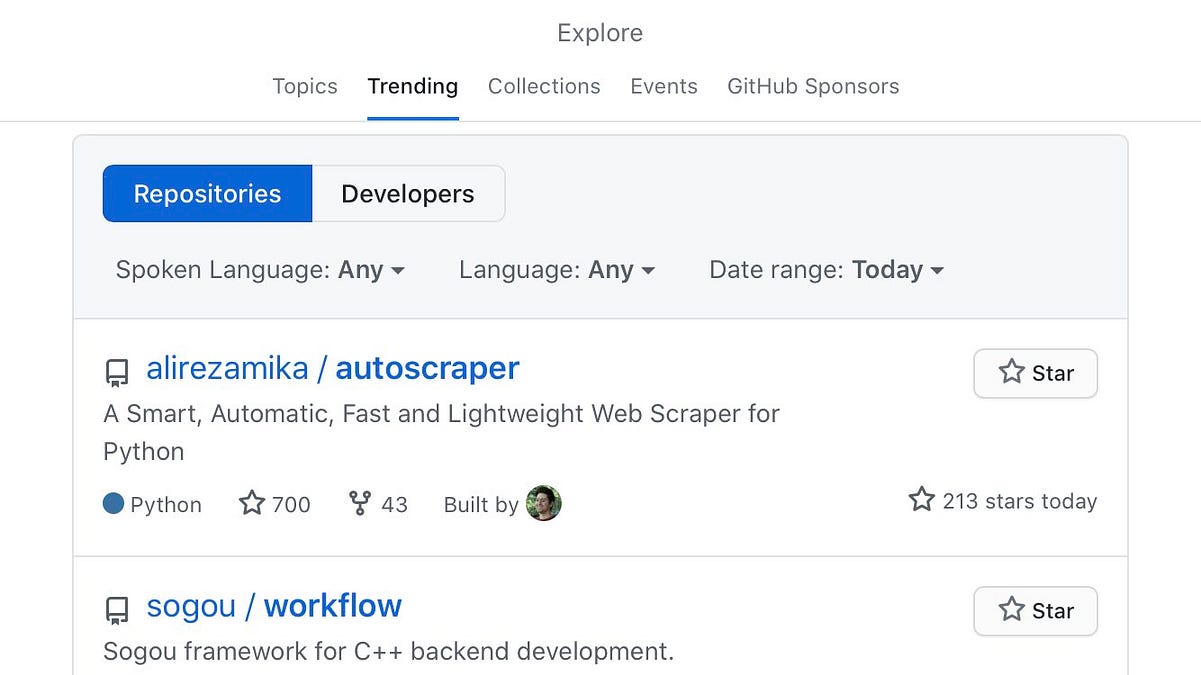Click the repository book icon beside autoscraper

pyautogui.click(x=117, y=370)
